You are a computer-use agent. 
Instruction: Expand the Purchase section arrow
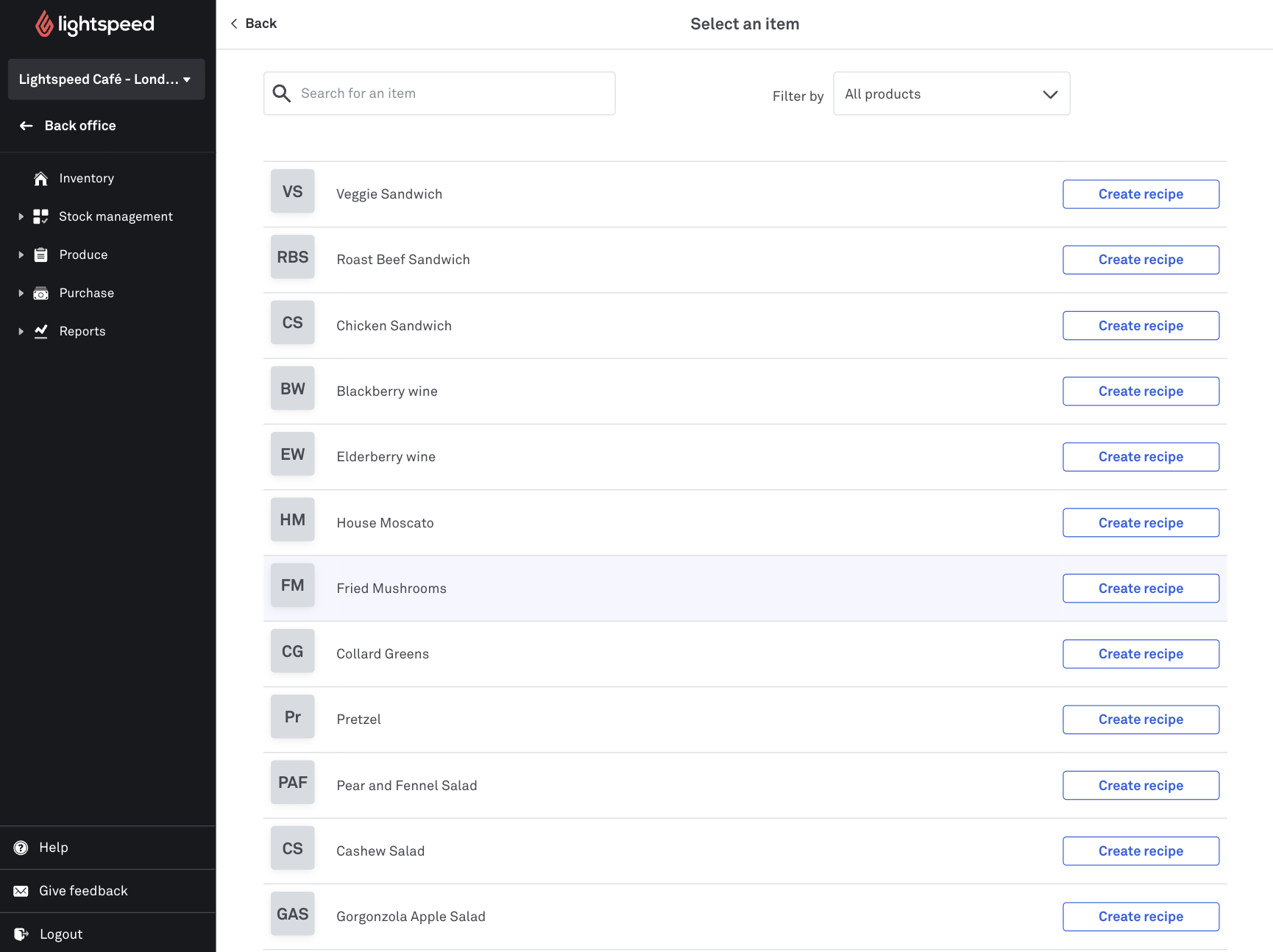(21, 294)
